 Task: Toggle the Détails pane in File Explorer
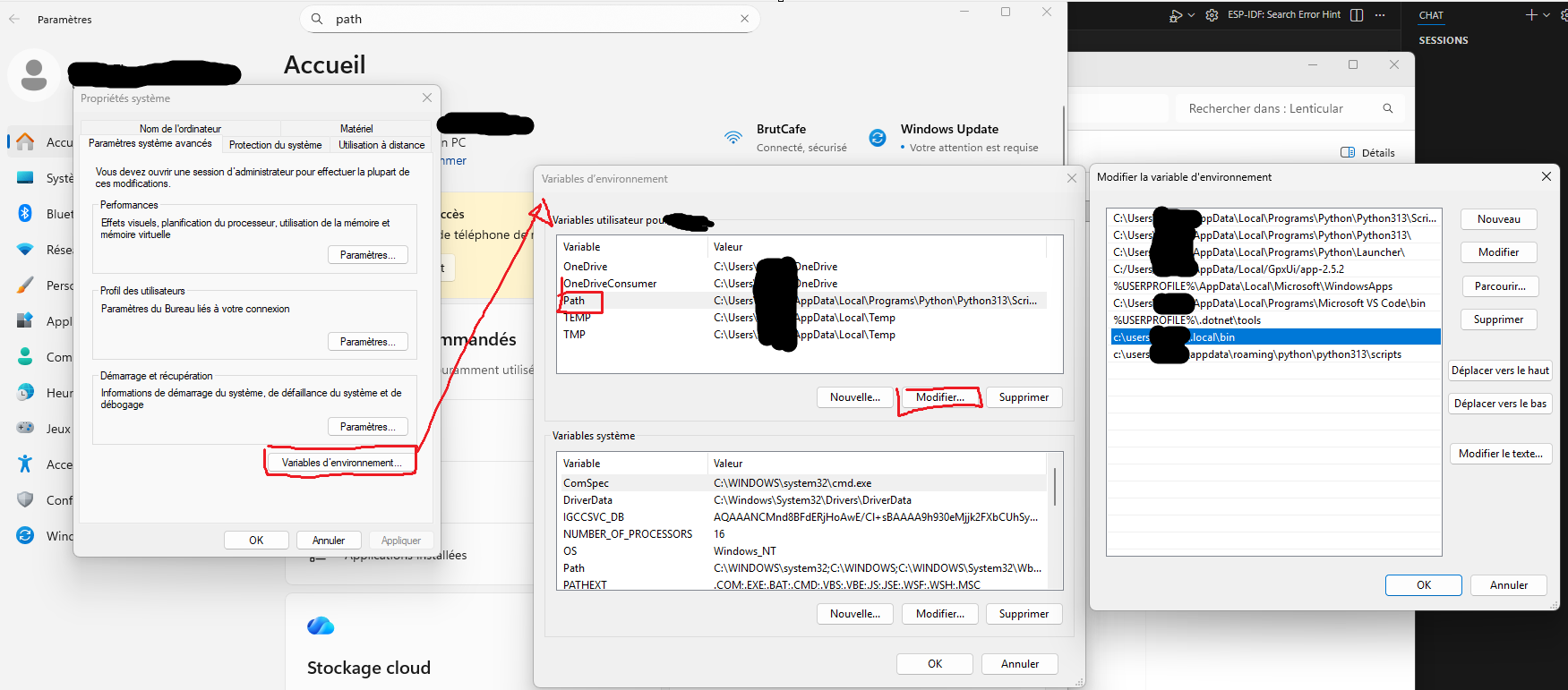click(x=1367, y=152)
